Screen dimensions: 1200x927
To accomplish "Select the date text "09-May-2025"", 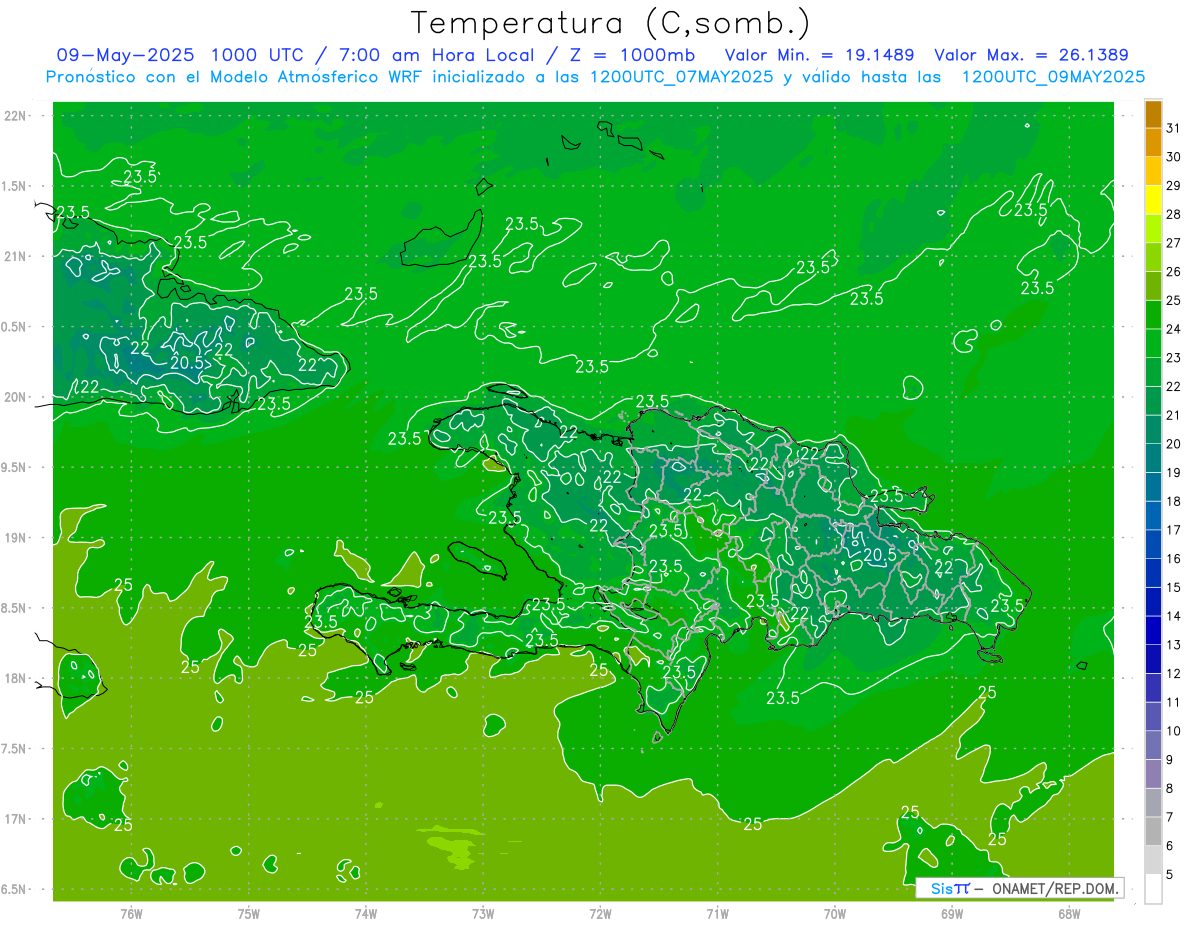I will coord(126,55).
